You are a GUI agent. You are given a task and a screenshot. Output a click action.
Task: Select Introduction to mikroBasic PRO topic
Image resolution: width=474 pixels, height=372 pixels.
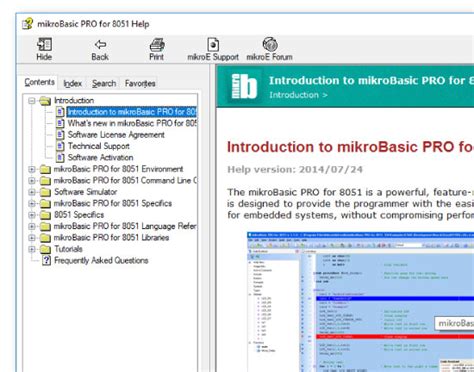pyautogui.click(x=132, y=112)
